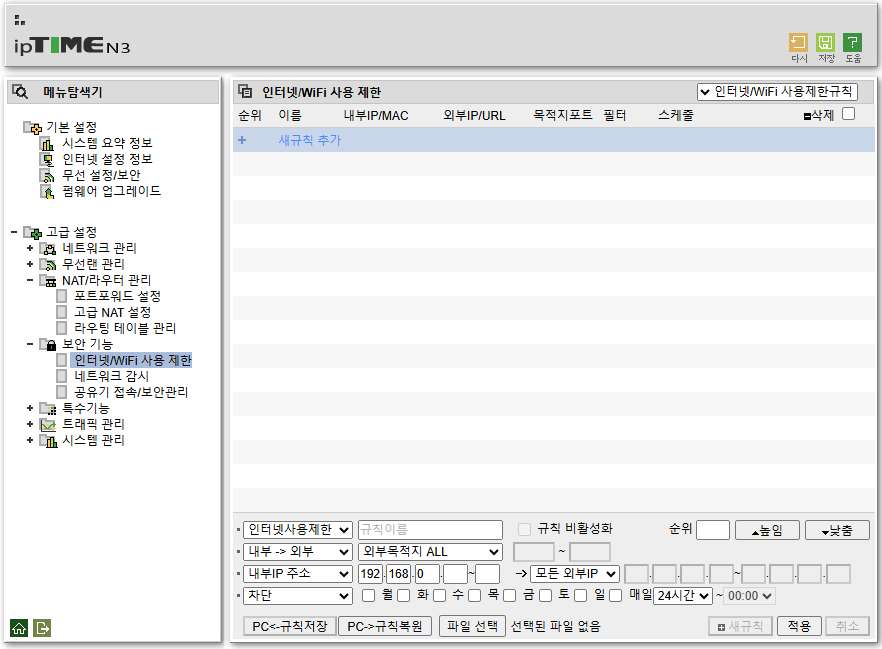Screen dimensions: 882x649
Task: Click the 파일 선택 button
Action: 472,626
